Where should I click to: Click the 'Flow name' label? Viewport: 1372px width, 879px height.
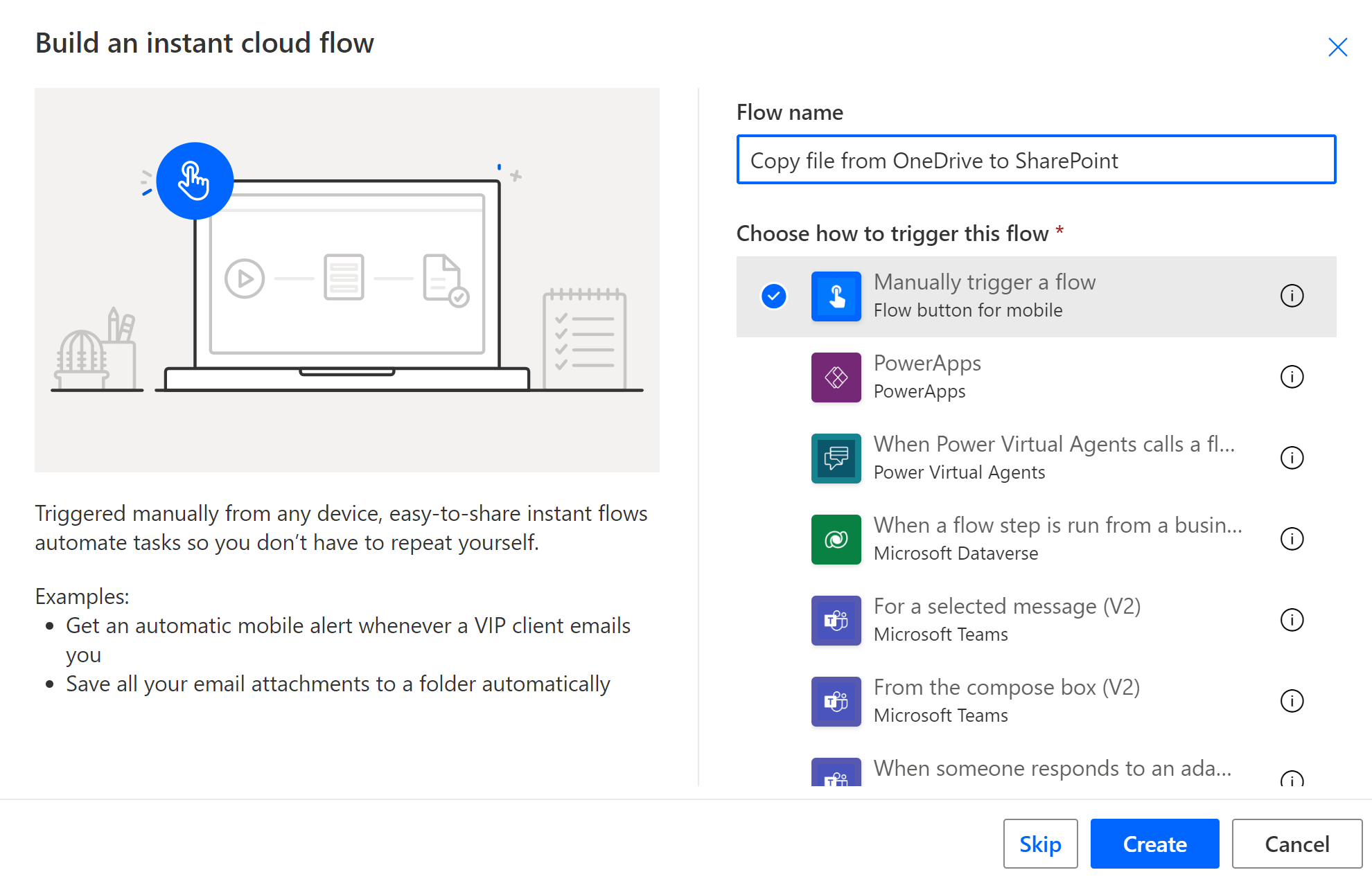pyautogui.click(x=789, y=112)
